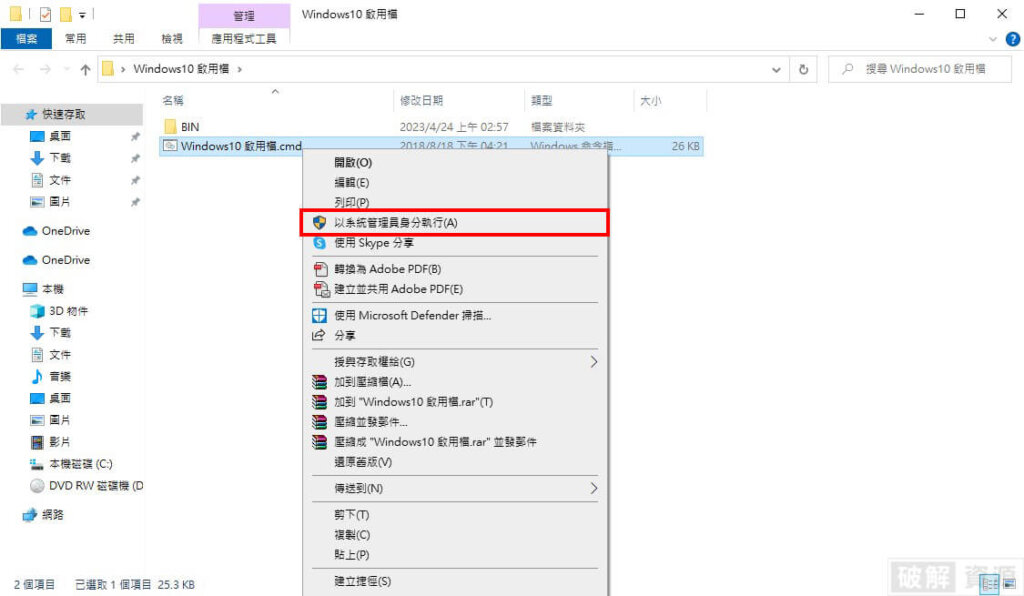The image size is (1024, 596).
Task: Open 快速存取 in the navigation pane
Action: pyautogui.click(x=63, y=114)
